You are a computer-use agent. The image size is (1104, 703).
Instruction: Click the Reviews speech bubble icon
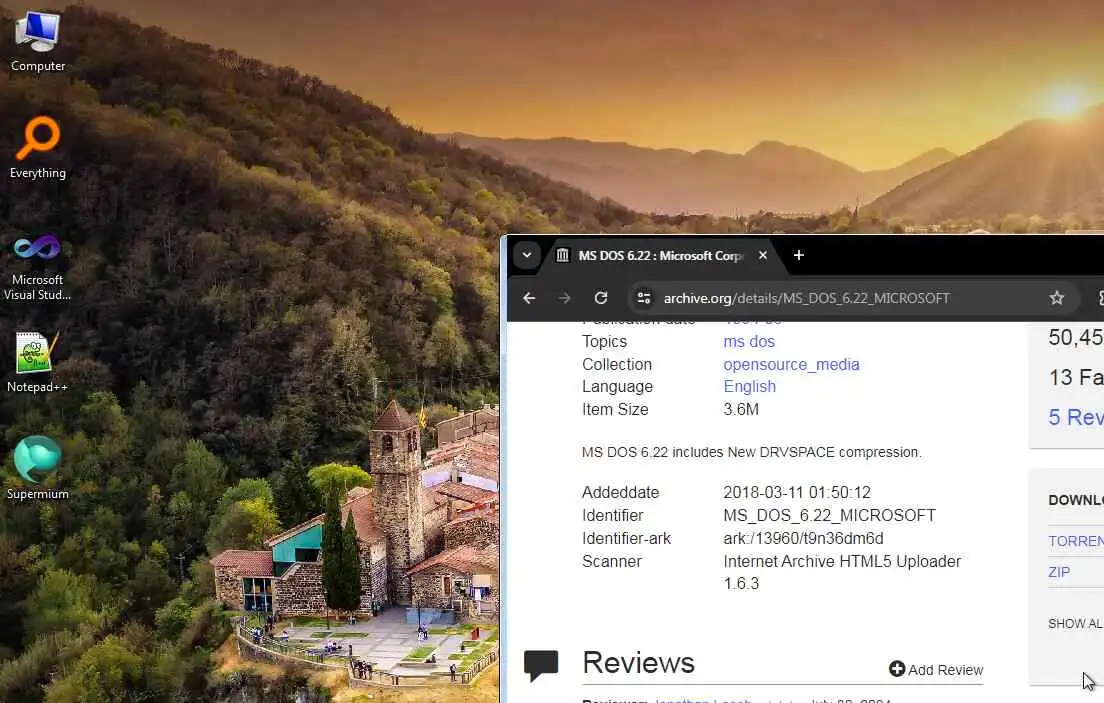pyautogui.click(x=541, y=665)
